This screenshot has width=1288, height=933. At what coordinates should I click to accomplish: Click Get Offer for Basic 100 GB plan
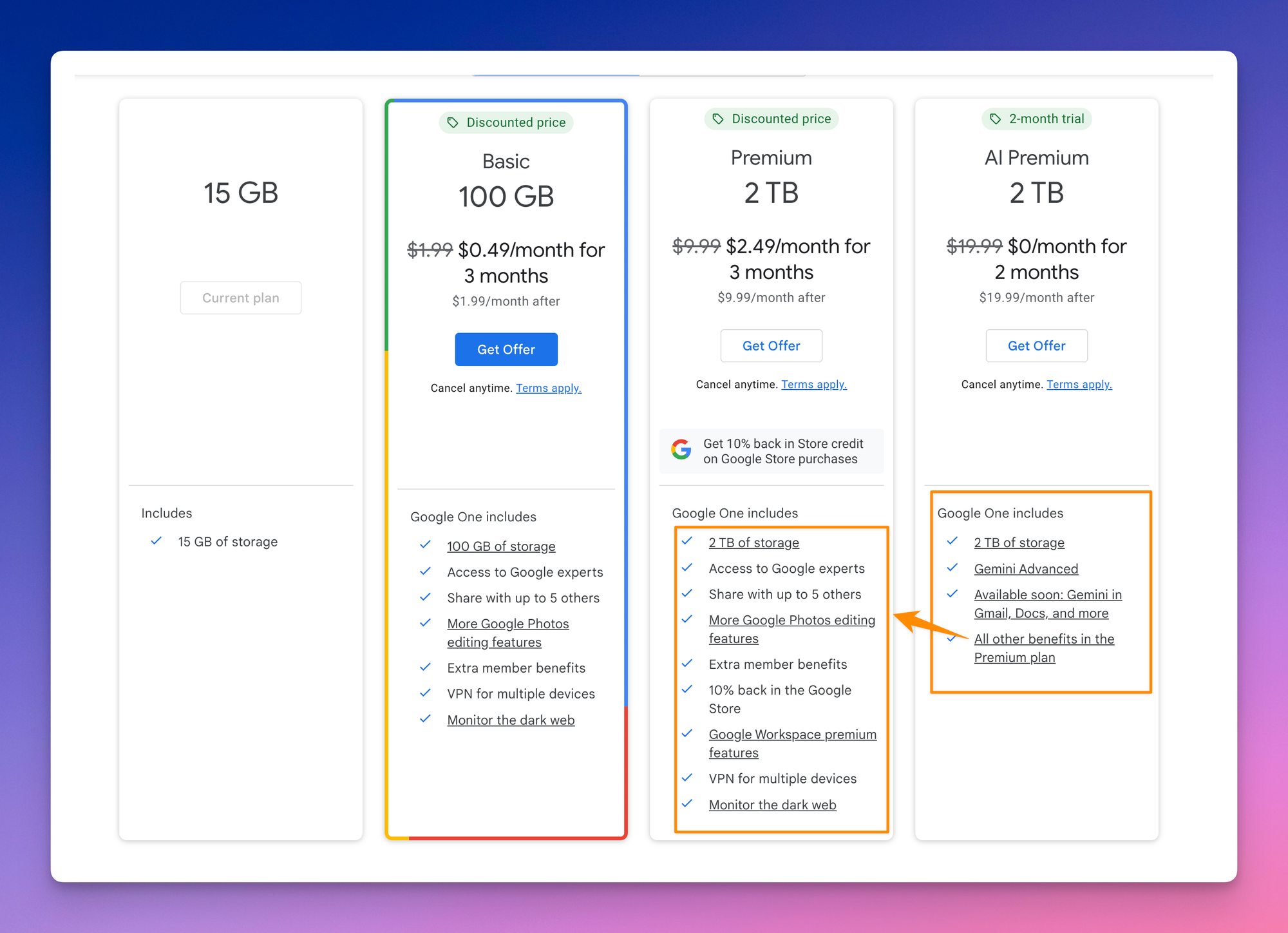[506, 349]
